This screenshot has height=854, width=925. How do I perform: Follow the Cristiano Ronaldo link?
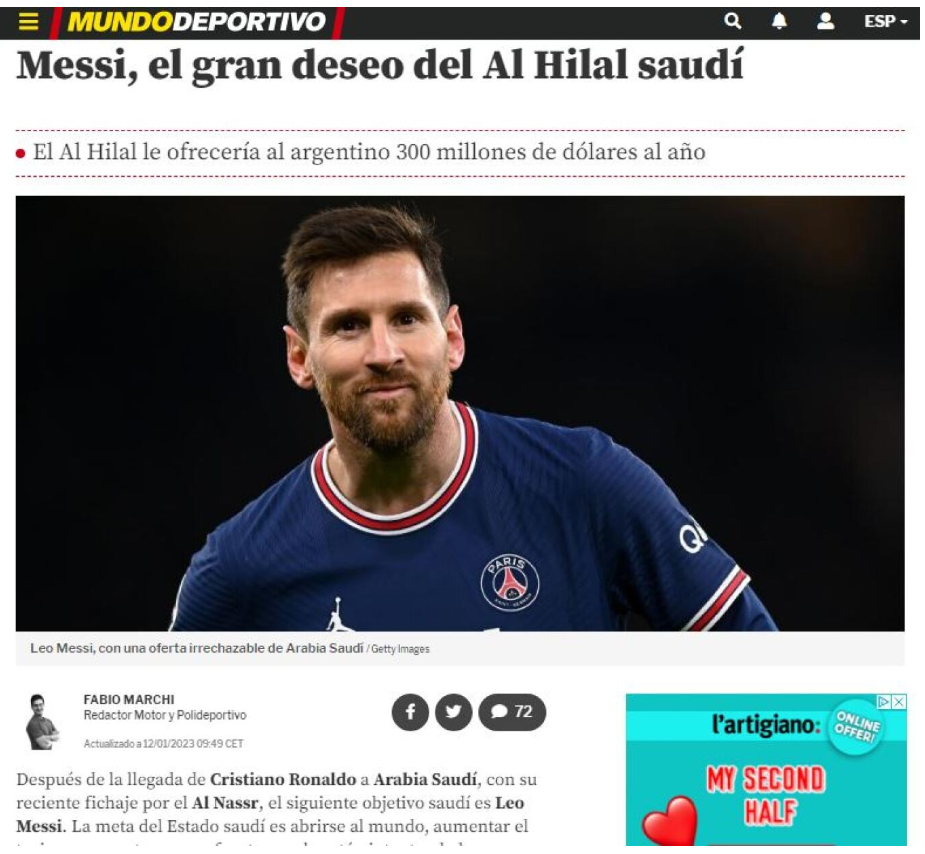click(283, 780)
